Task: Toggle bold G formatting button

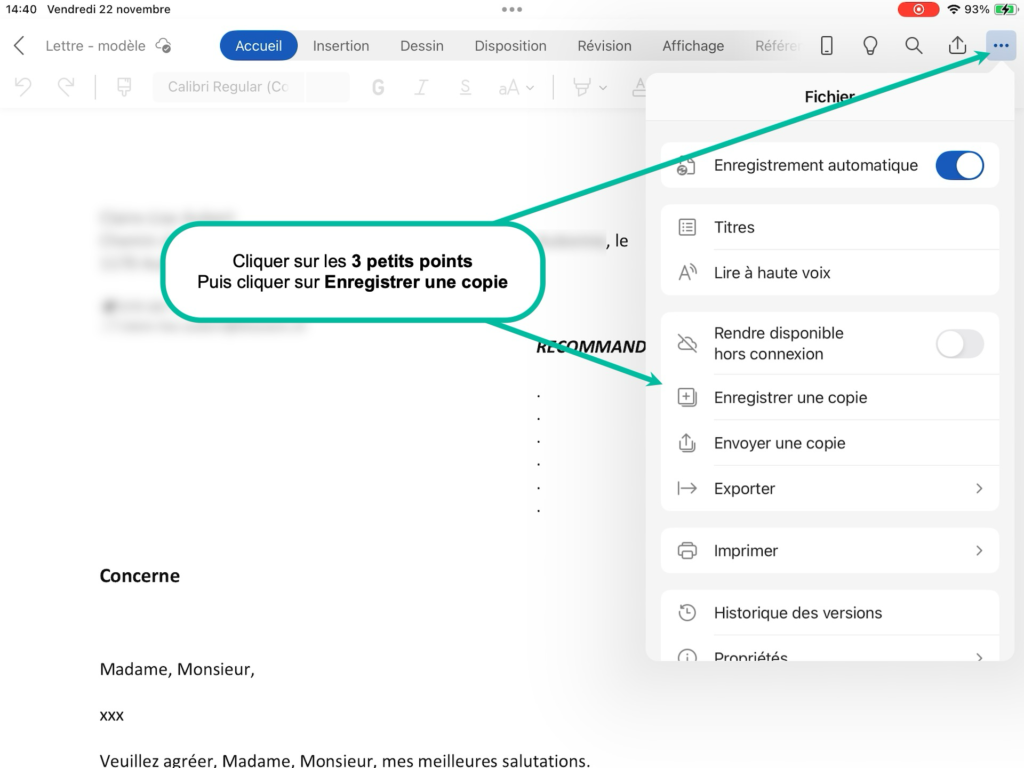Action: pyautogui.click(x=378, y=88)
